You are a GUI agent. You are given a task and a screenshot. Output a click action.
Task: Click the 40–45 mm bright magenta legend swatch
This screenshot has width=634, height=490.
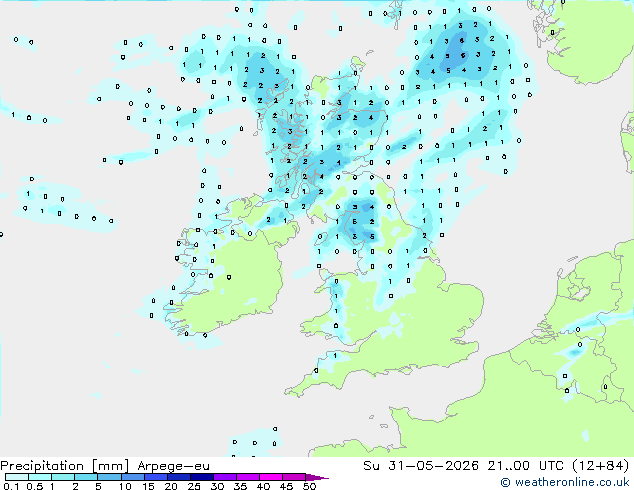[x=271, y=477]
